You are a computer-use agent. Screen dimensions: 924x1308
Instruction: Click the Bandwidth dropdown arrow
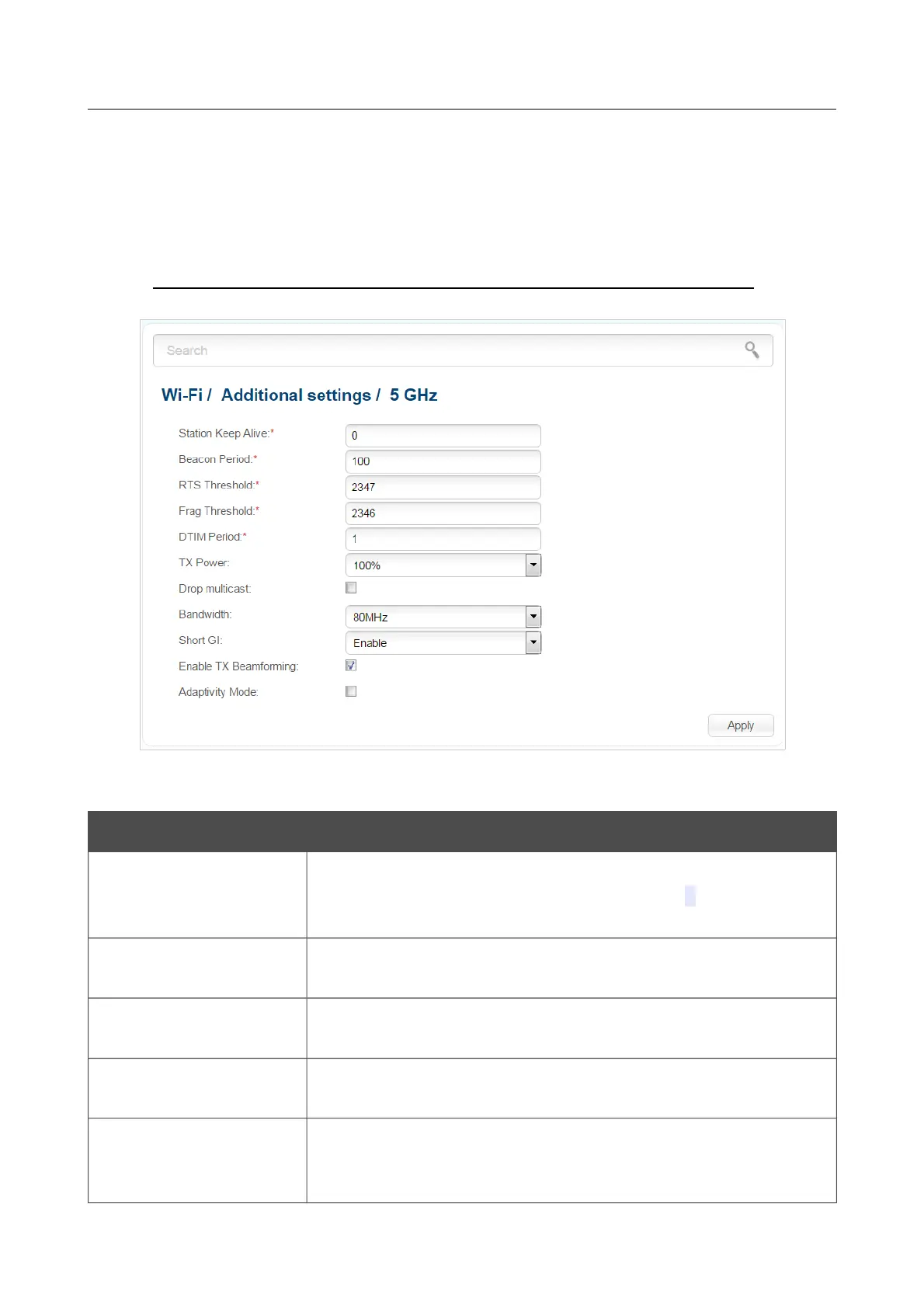click(533, 617)
